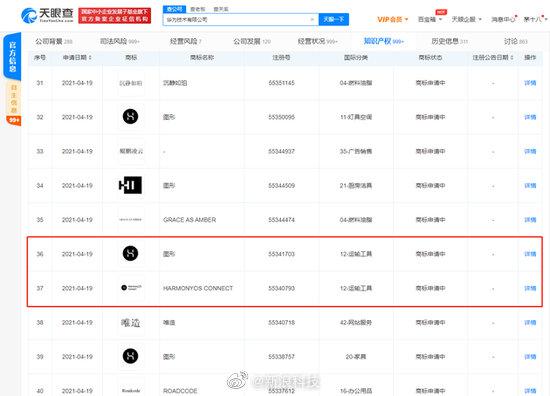Switch to the 知识产权 tab
The height and width of the screenshot is (396, 550).
384,41
